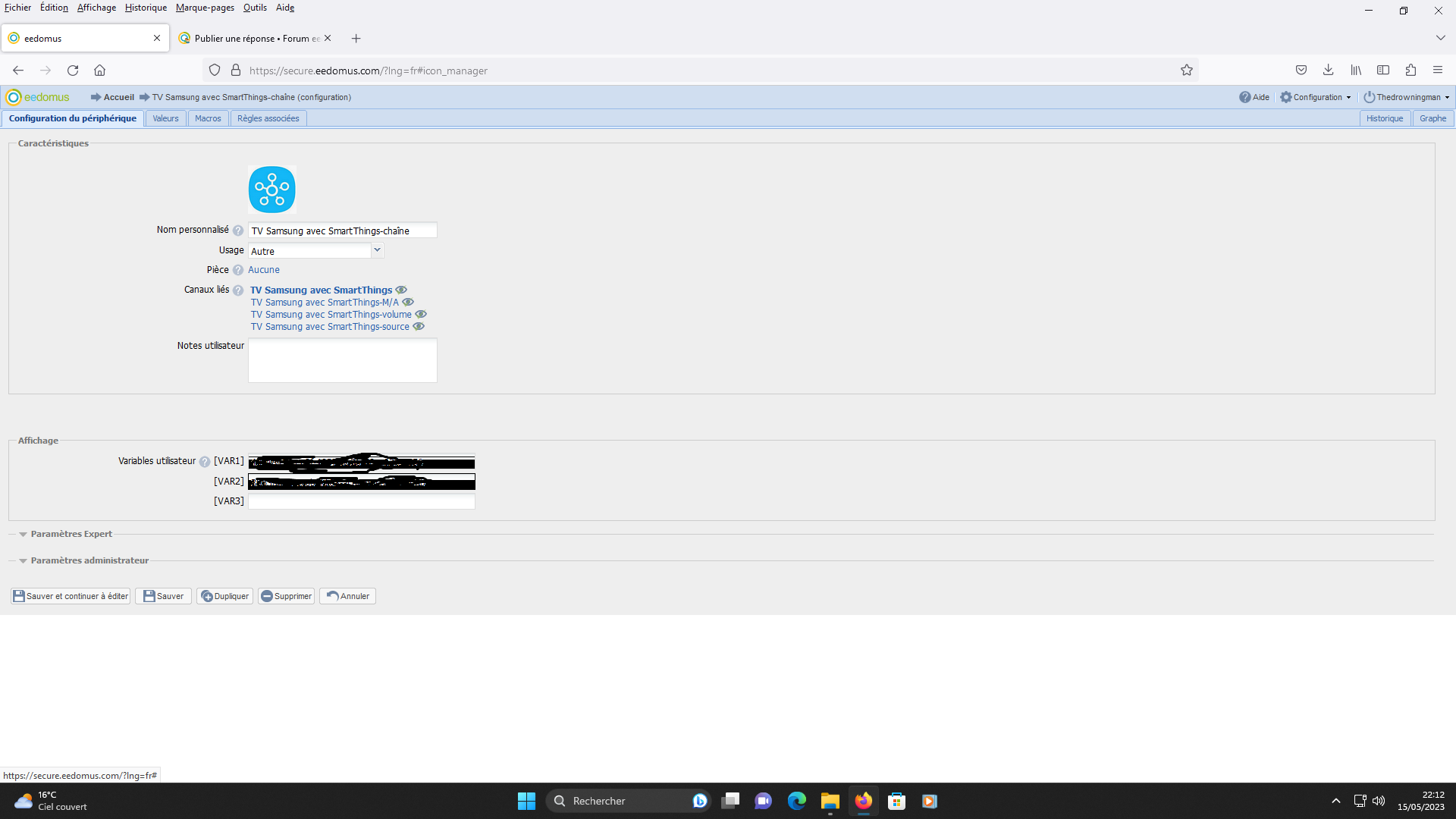Click the SmartThings device icon image
This screenshot has height=819, width=1456.
pos(272,190)
